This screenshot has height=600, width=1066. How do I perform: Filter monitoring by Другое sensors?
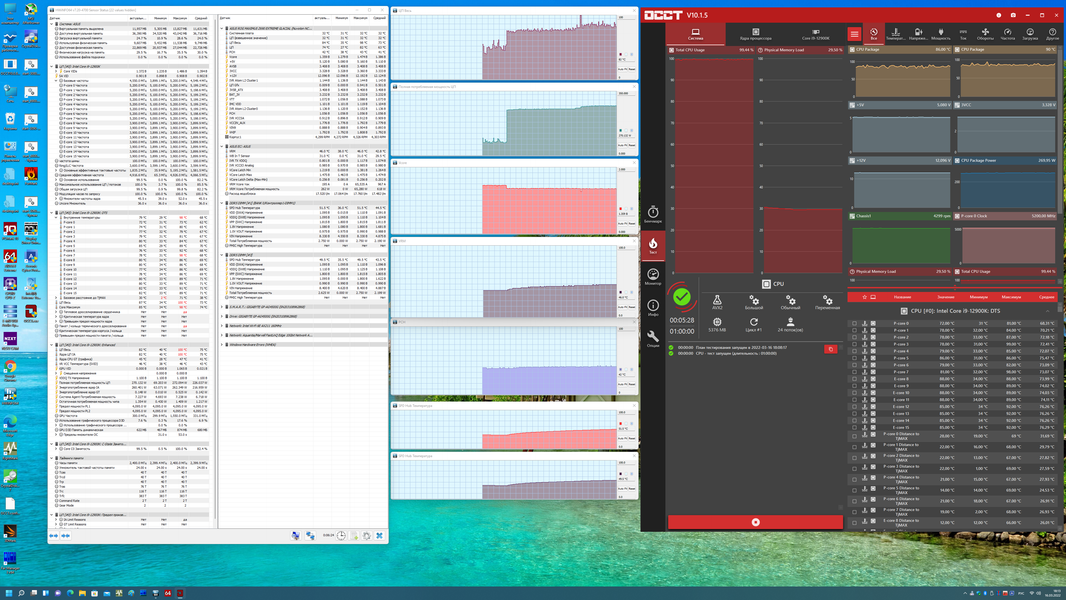point(1052,34)
